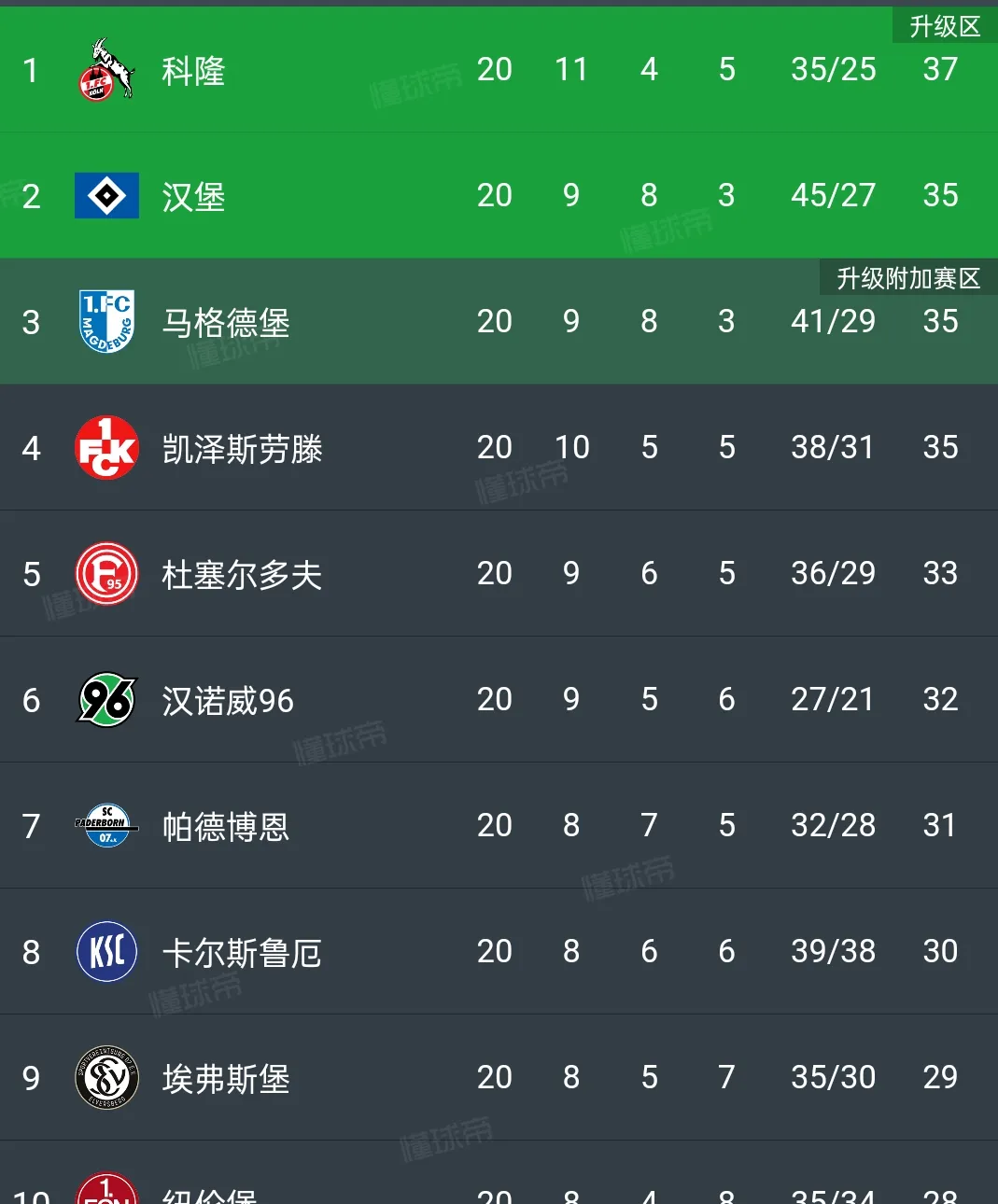
Task: Open the Hannover 96 team logo
Action: 106,699
